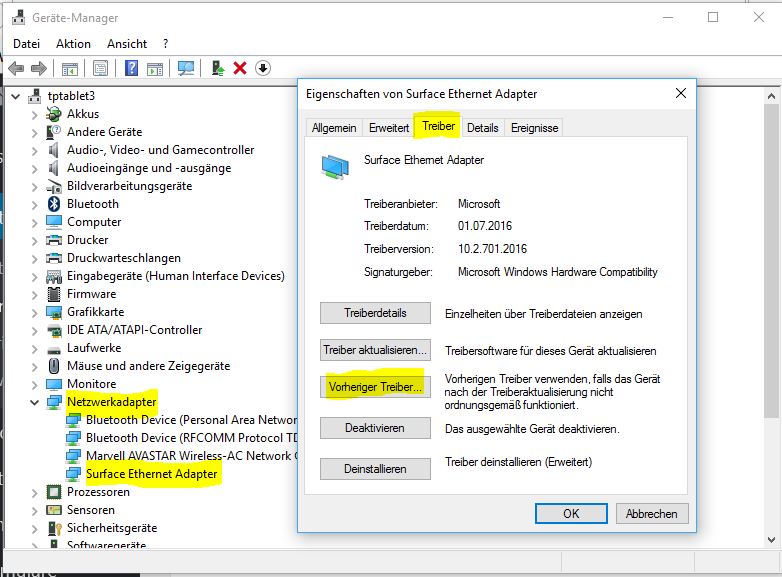Click the Deinstallieren button
Image resolution: width=782 pixels, height=577 pixels.
click(375, 469)
